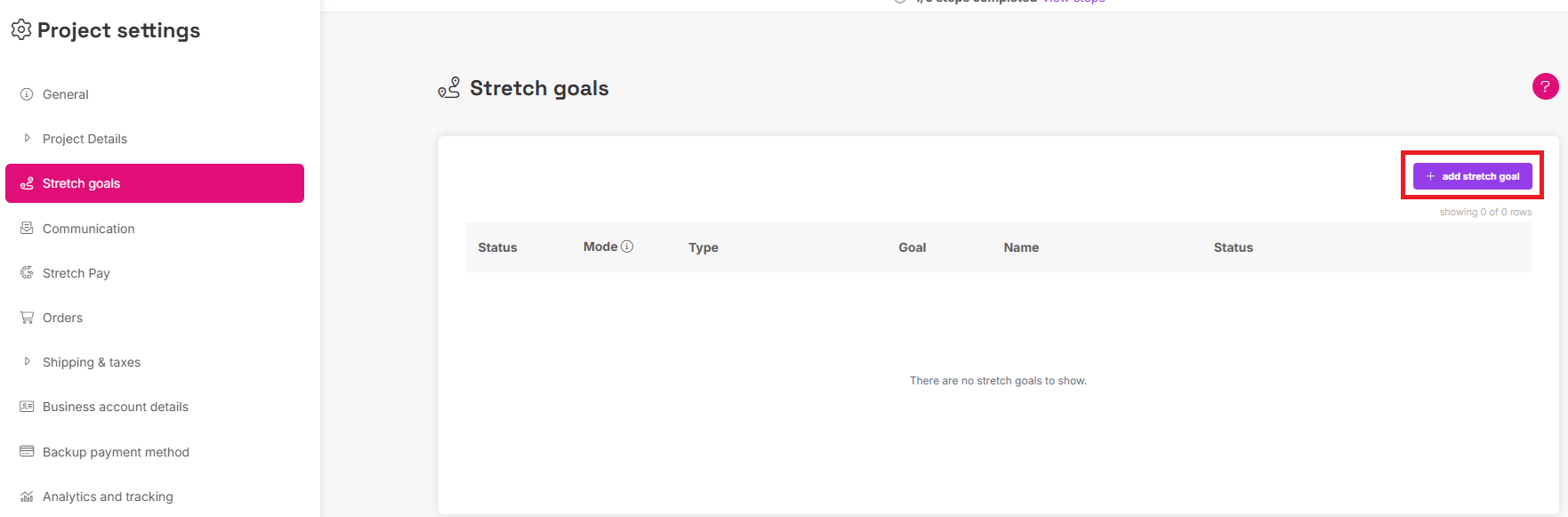Viewport: 1568px width, 517px height.
Task: Click the Orders cart icon
Action: (x=27, y=318)
